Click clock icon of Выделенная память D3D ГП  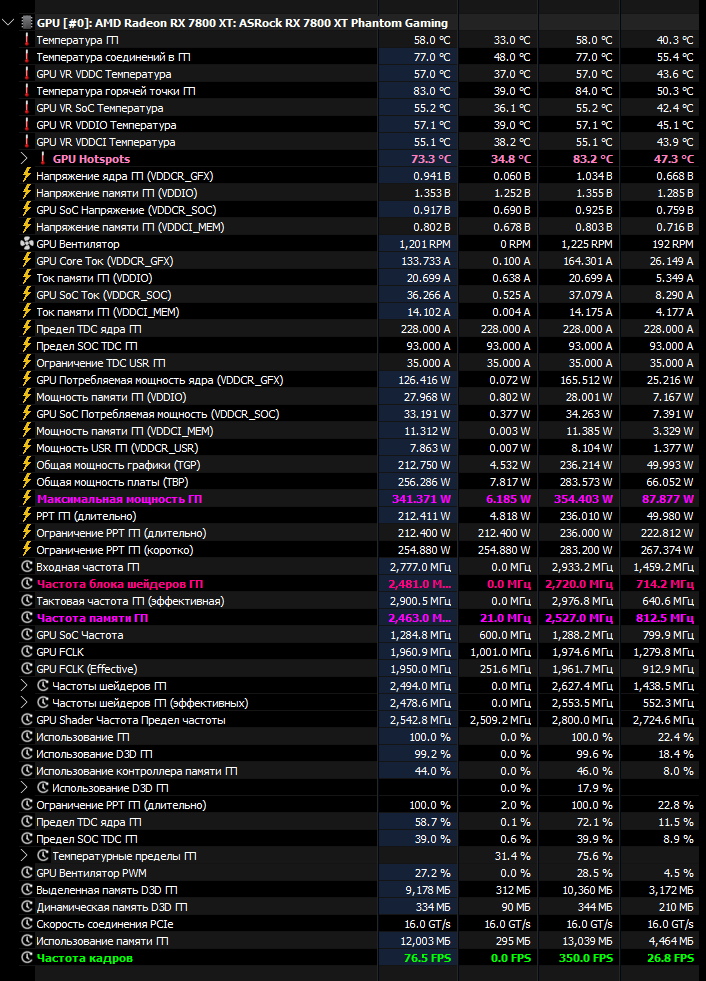[27, 890]
